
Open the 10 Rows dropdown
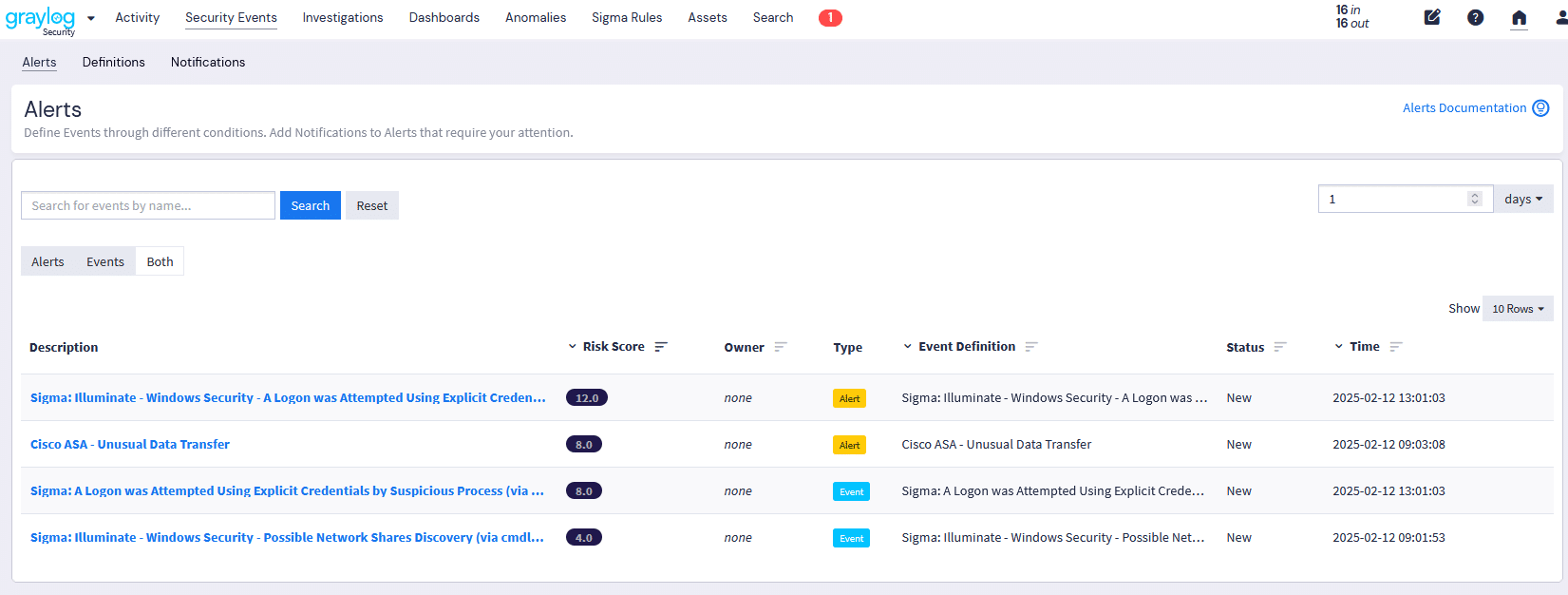(x=1518, y=309)
